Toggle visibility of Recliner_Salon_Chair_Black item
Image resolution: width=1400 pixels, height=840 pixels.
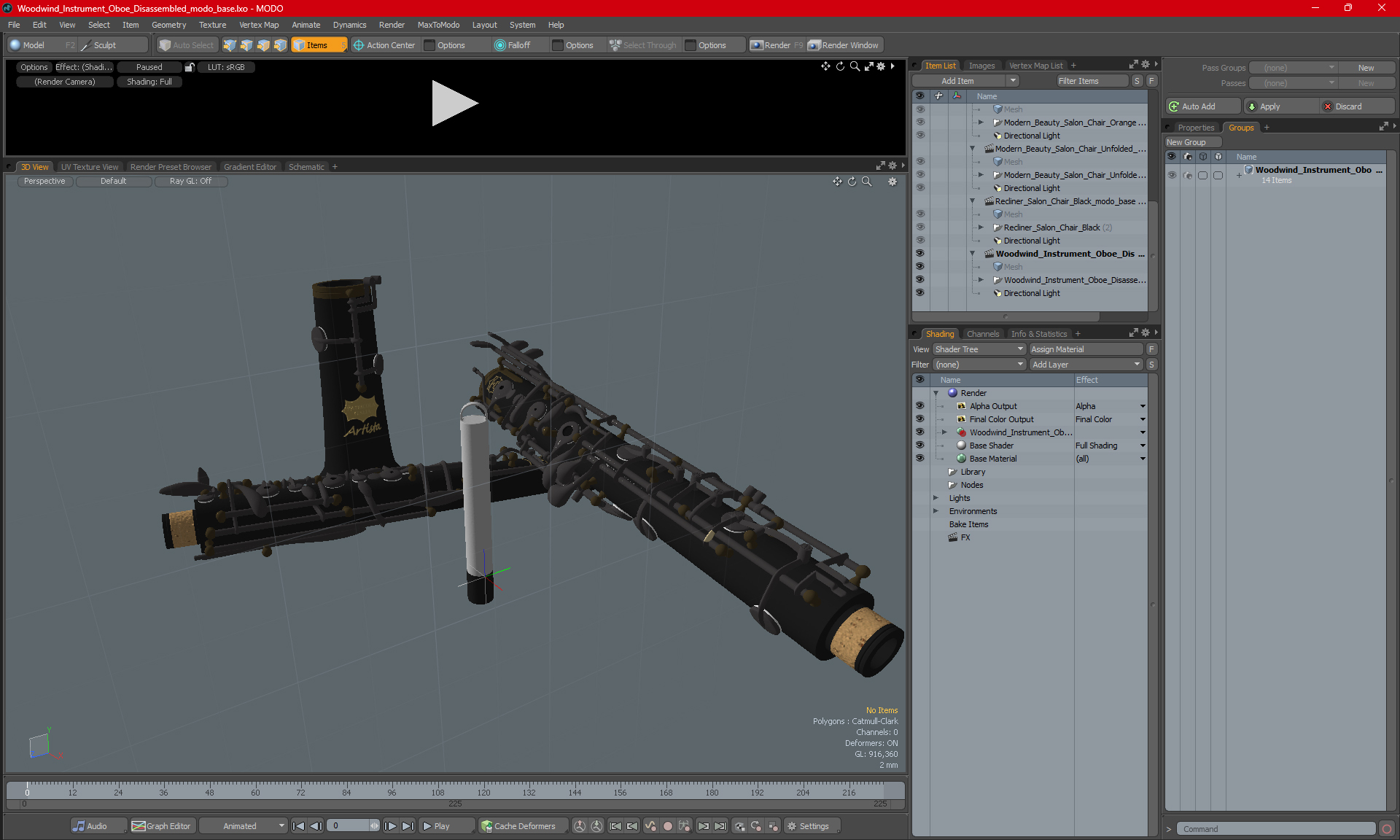[x=919, y=227]
